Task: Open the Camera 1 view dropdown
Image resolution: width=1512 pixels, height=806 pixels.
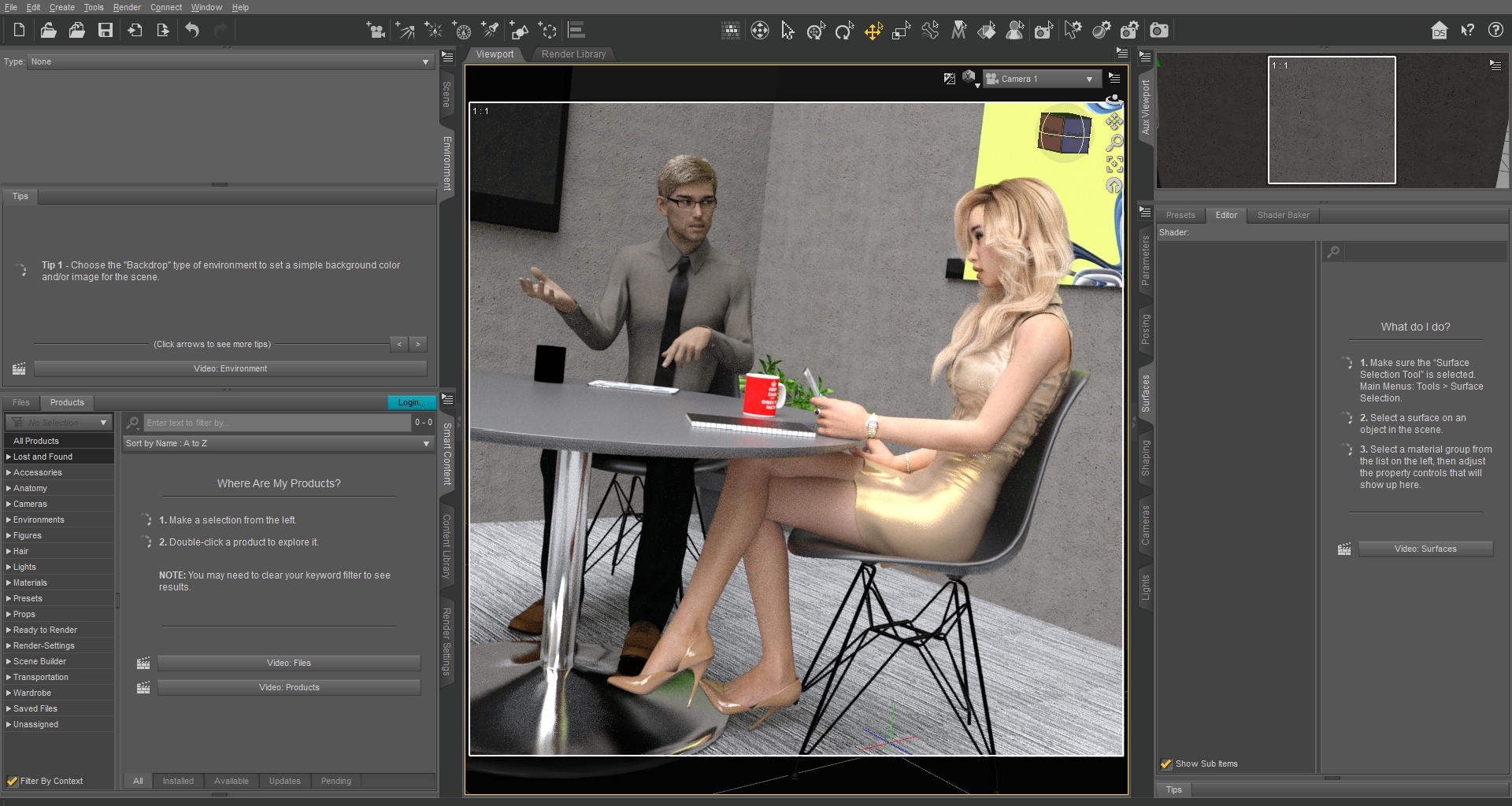Action: pos(1039,79)
